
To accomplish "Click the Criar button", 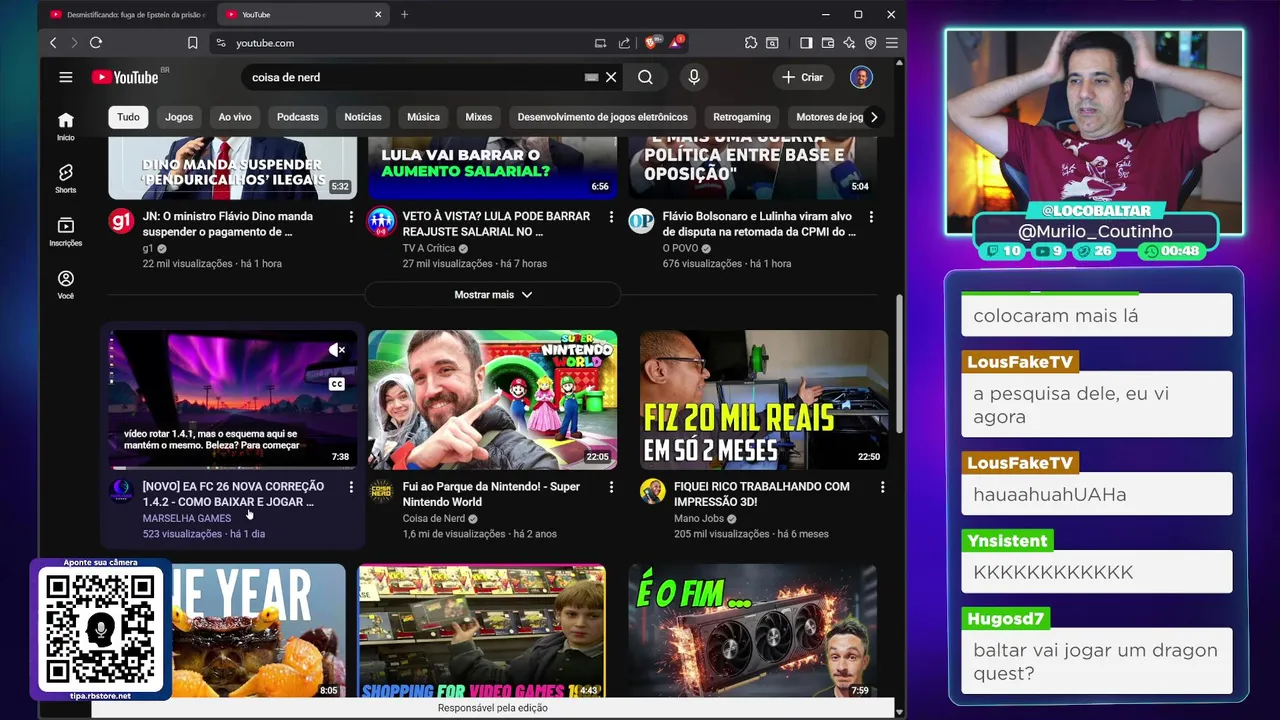I will (x=802, y=77).
